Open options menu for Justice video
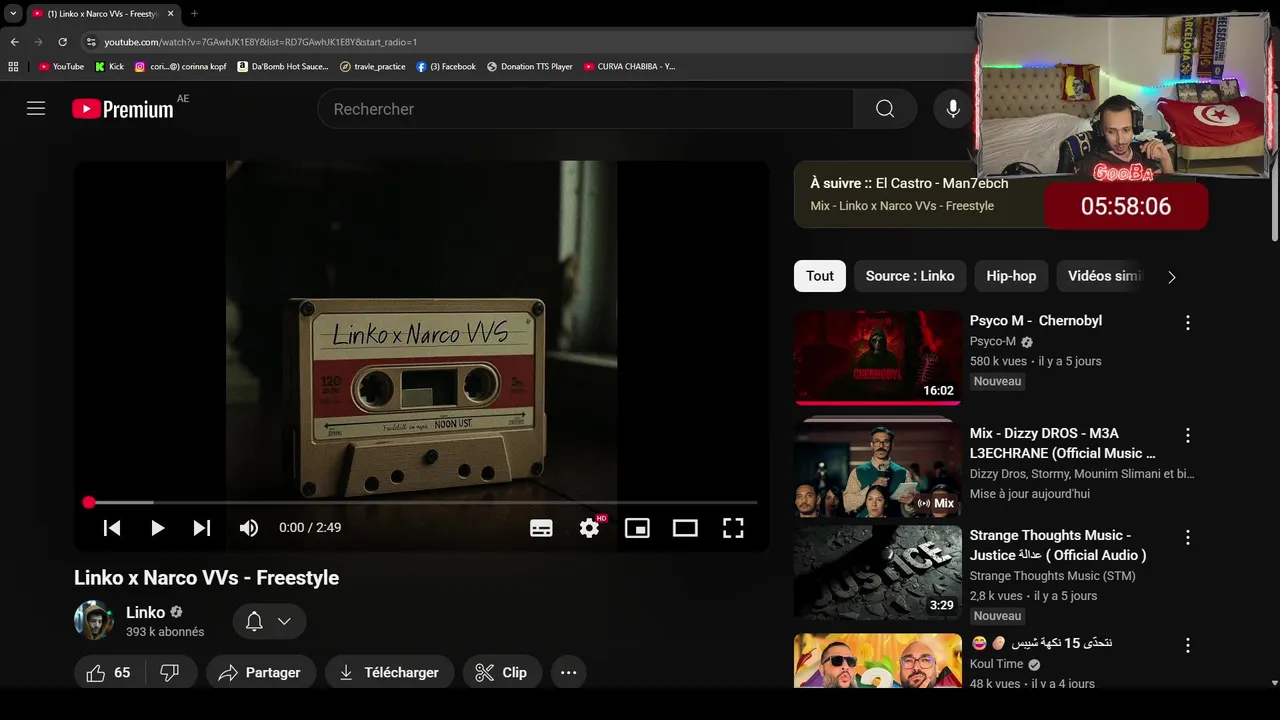The width and height of the screenshot is (1280, 720). (1188, 537)
